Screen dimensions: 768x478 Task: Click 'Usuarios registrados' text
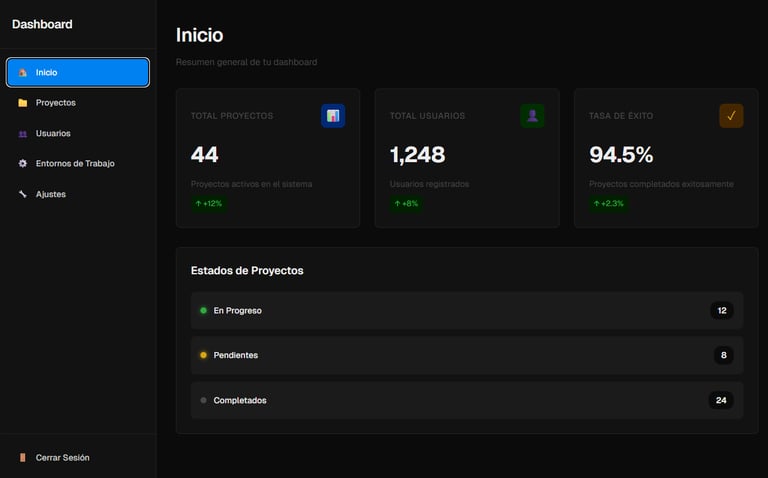point(430,184)
